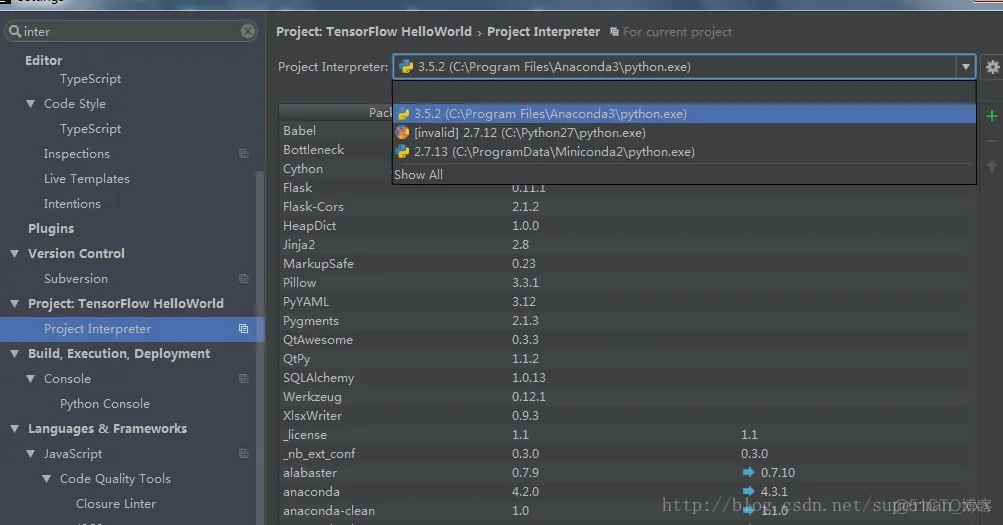This screenshot has width=1003, height=525.
Task: Click the Python icon in the interpreter field
Action: point(406,67)
